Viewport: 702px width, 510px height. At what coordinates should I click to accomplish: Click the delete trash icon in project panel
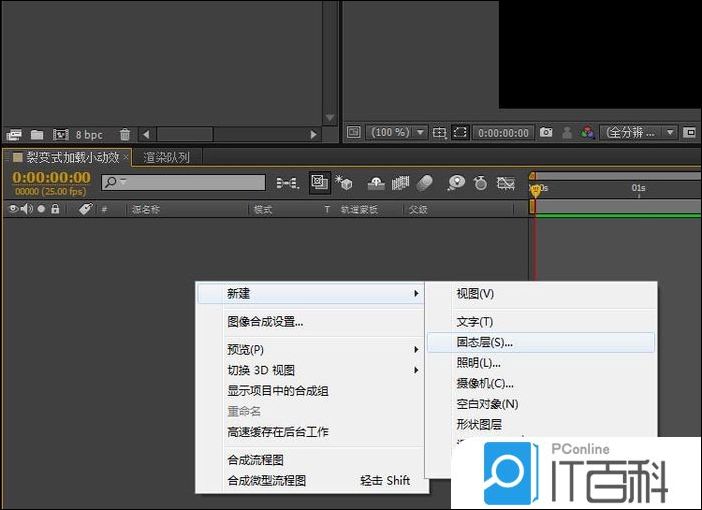click(x=124, y=134)
